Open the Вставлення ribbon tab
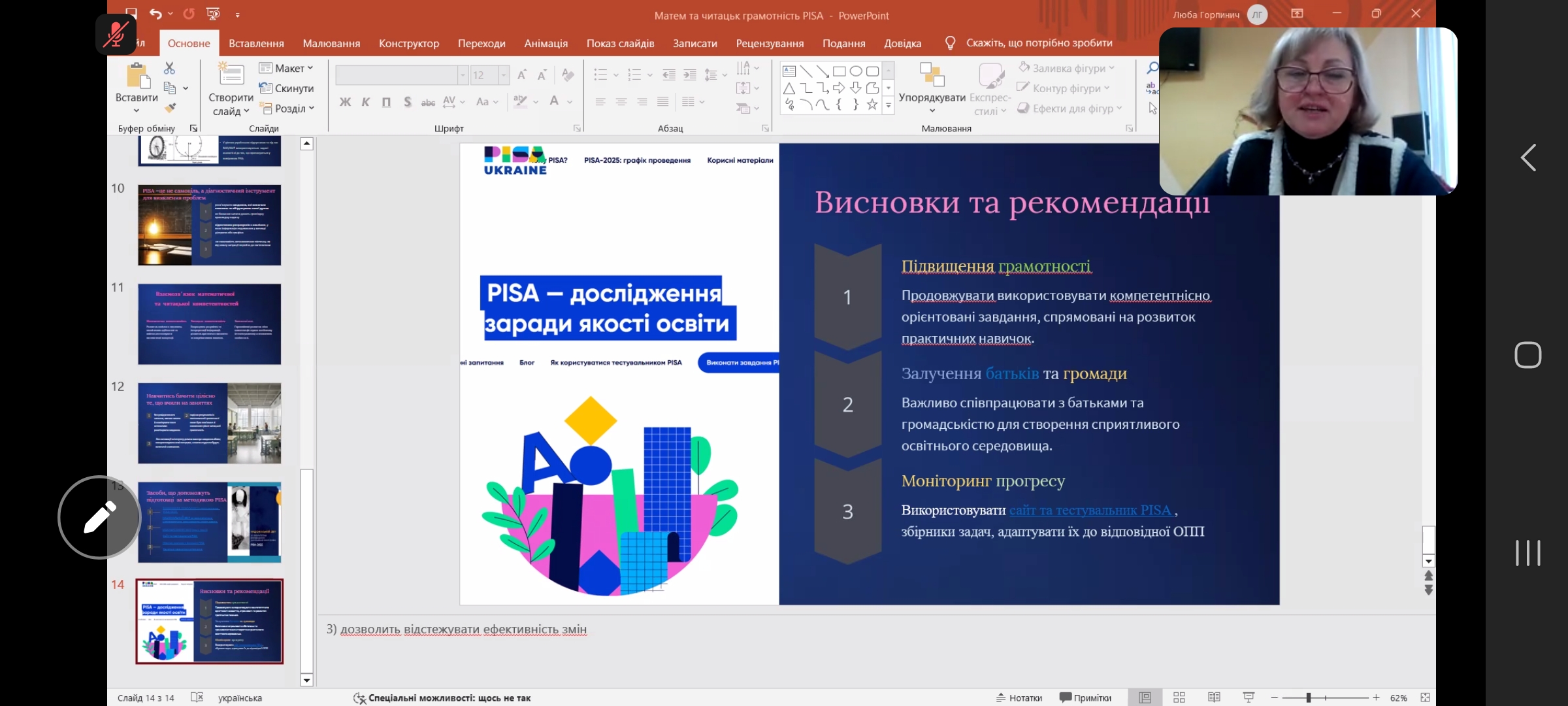This screenshot has height=706, width=1568. (256, 43)
